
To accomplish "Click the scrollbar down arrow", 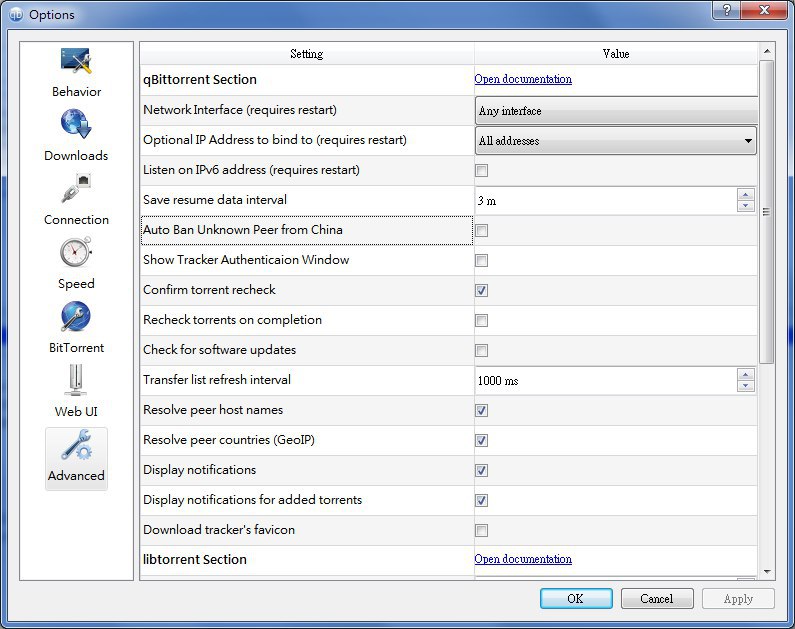I will click(x=767, y=572).
